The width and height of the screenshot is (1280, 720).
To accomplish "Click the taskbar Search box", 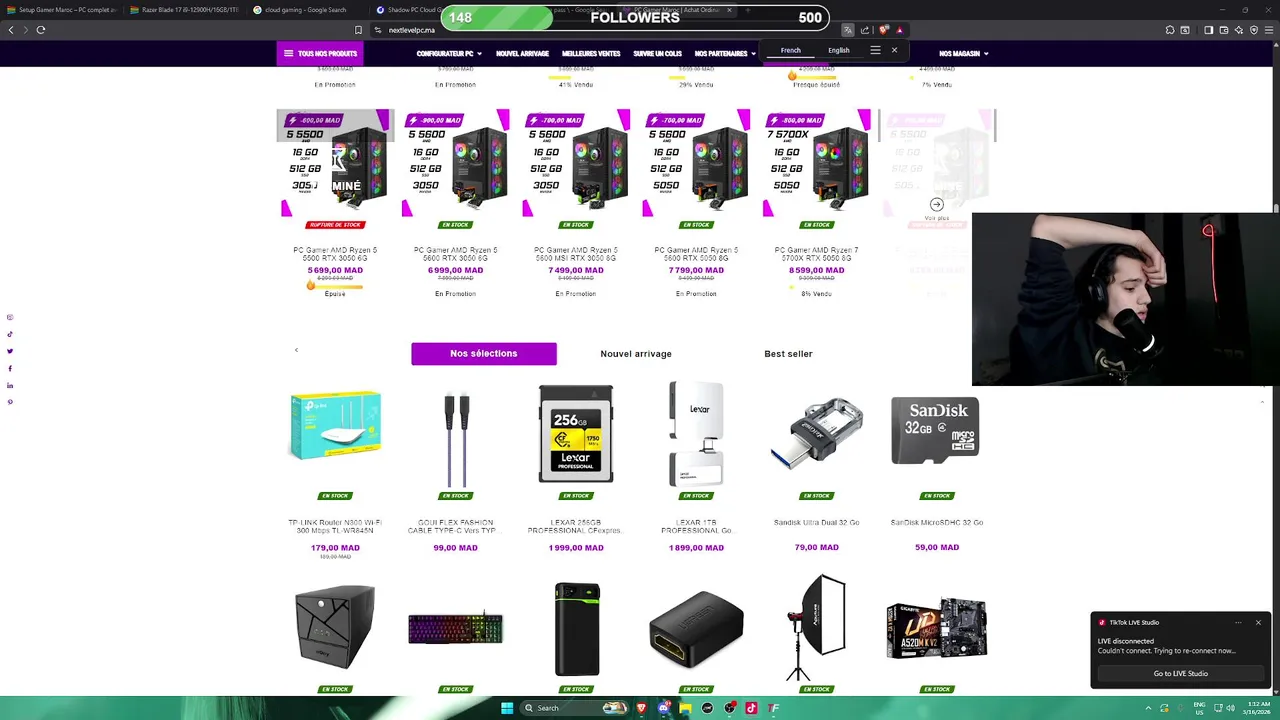I will tap(574, 708).
